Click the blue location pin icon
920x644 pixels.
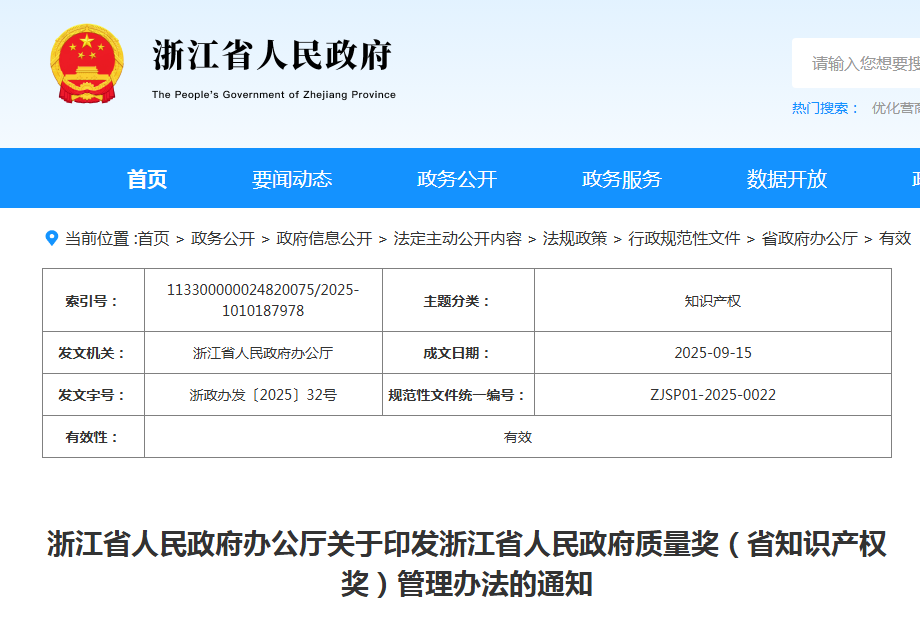coord(52,238)
